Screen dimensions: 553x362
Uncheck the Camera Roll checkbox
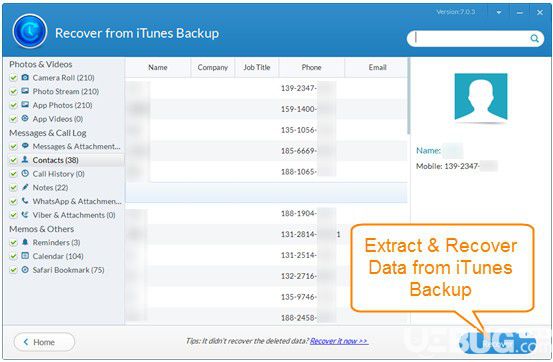(x=13, y=78)
